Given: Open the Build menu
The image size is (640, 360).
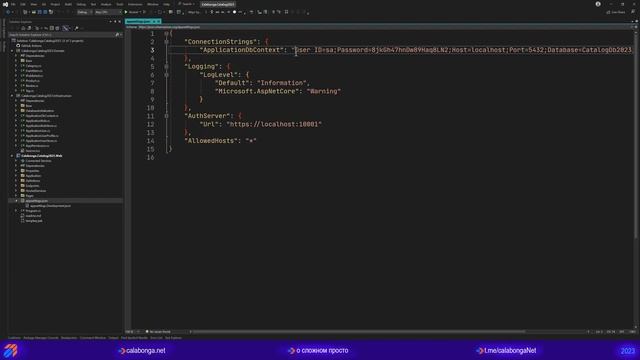Looking at the screenshot, I should [68, 4].
